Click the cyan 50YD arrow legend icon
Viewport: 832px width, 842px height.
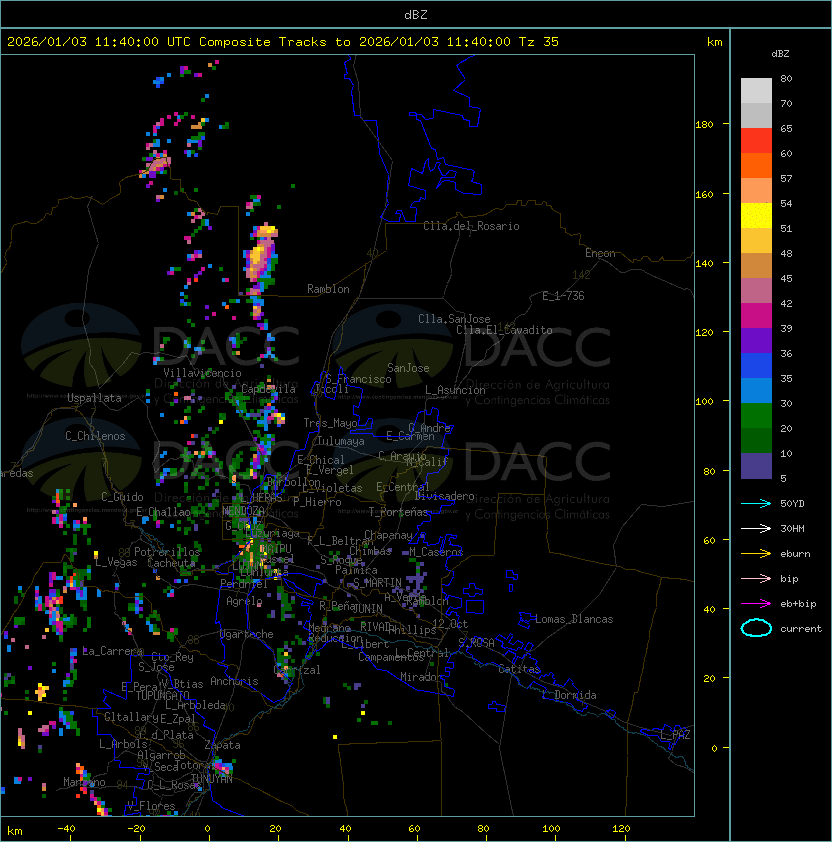coord(756,503)
